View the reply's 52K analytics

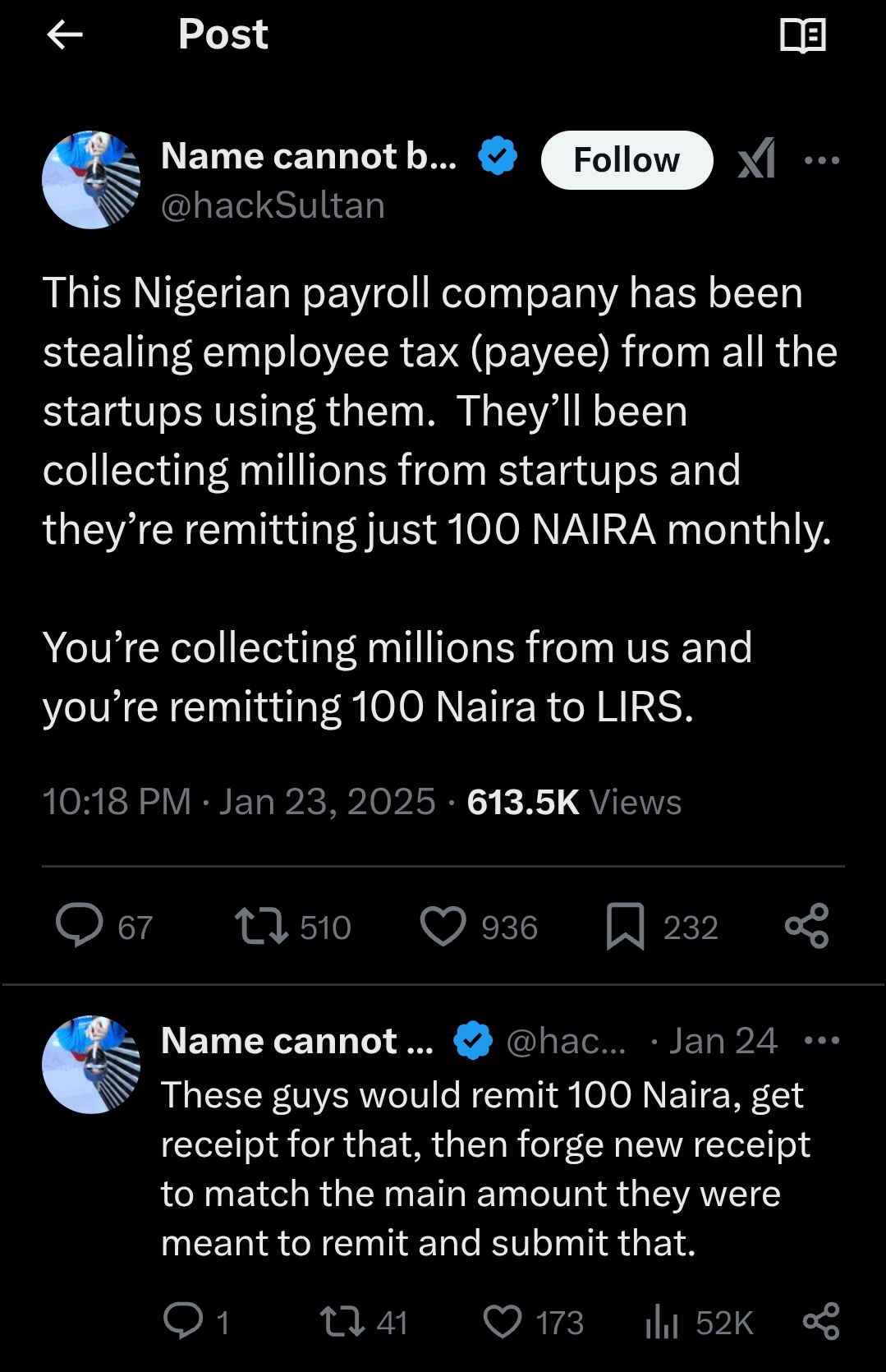tap(662, 1322)
